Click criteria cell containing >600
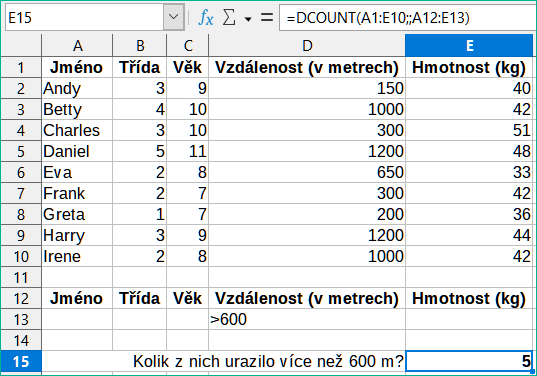537x376 pixels. click(x=307, y=319)
